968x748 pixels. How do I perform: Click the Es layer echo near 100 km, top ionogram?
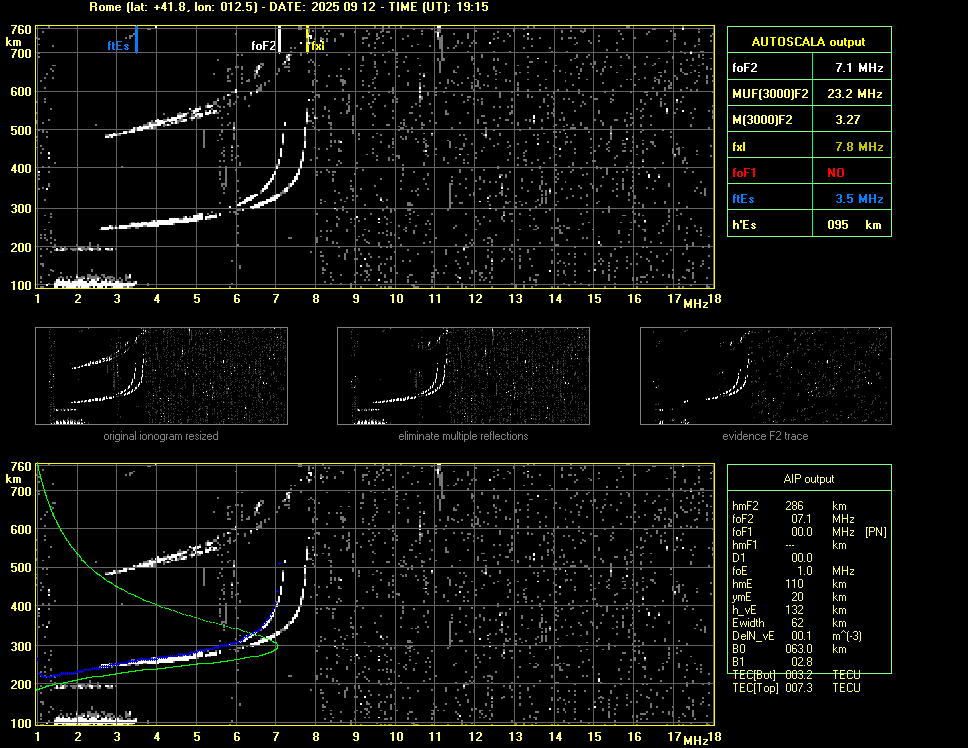coord(94,281)
